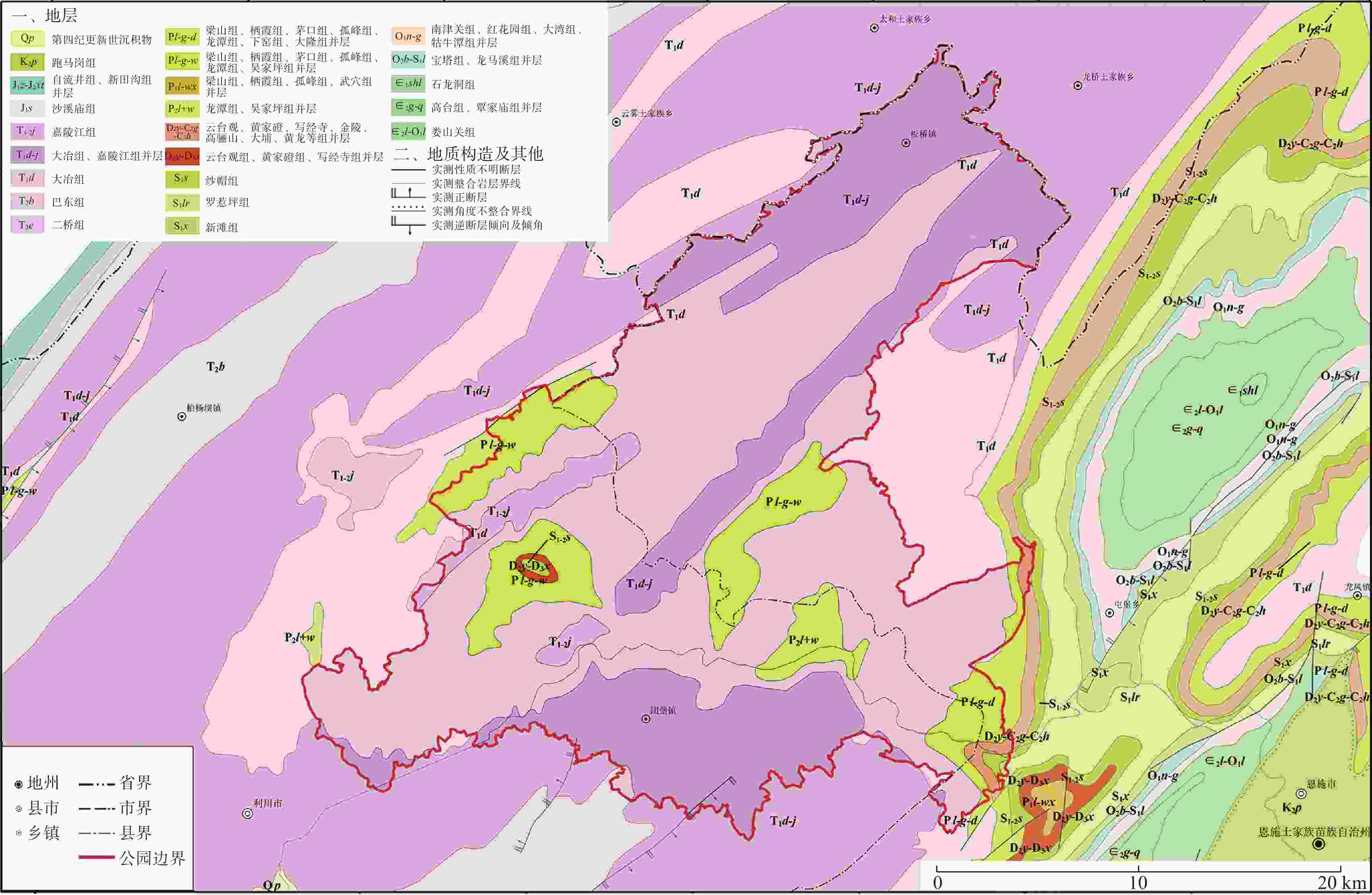Click the D₂y-C₂g-C₂h salmon legend swatch
The height and width of the screenshot is (895, 1372).
pos(182,132)
